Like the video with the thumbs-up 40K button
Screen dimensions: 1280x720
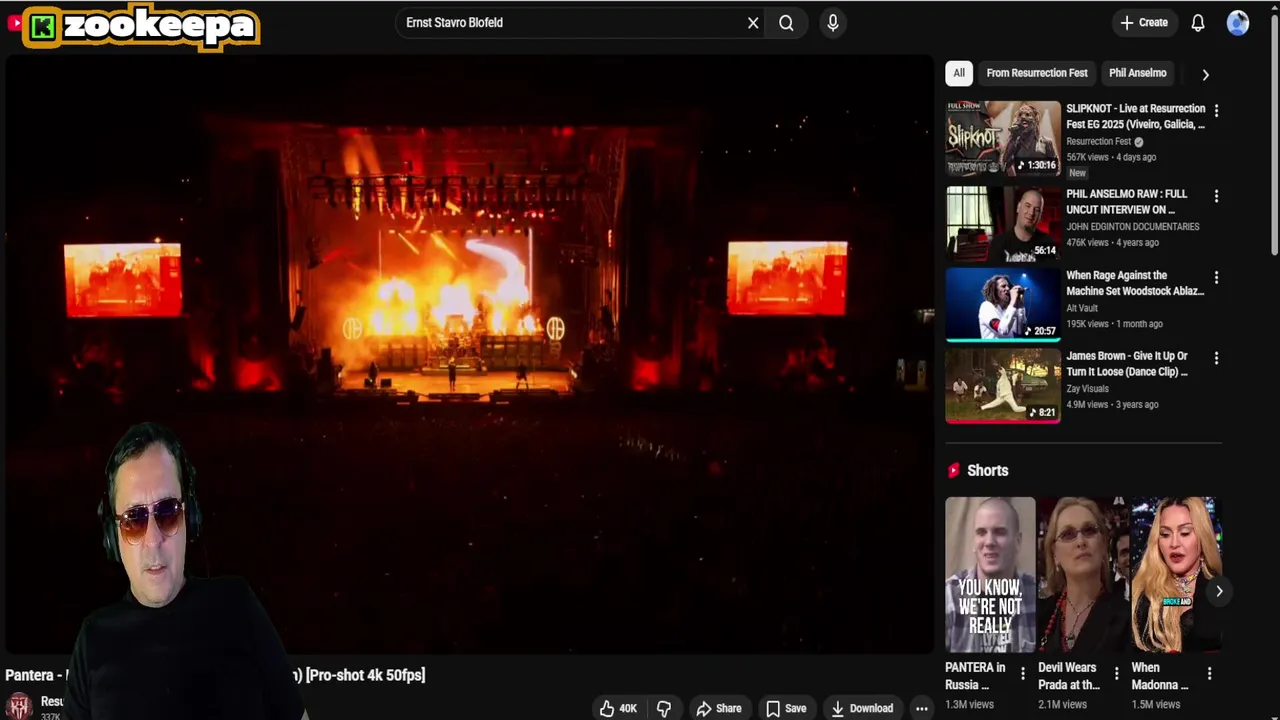coord(618,708)
